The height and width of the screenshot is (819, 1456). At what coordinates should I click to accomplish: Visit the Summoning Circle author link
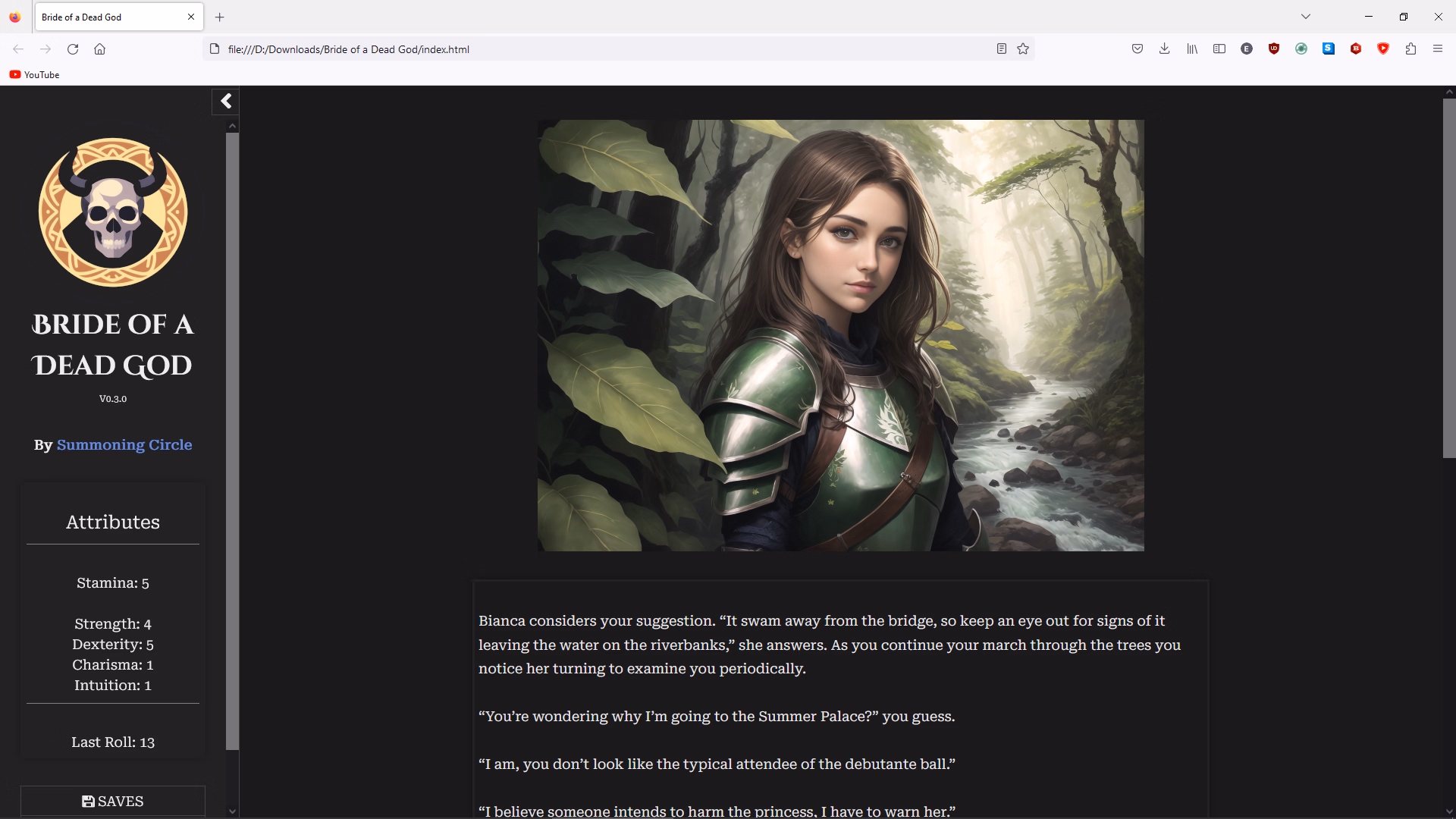pyautogui.click(x=124, y=445)
